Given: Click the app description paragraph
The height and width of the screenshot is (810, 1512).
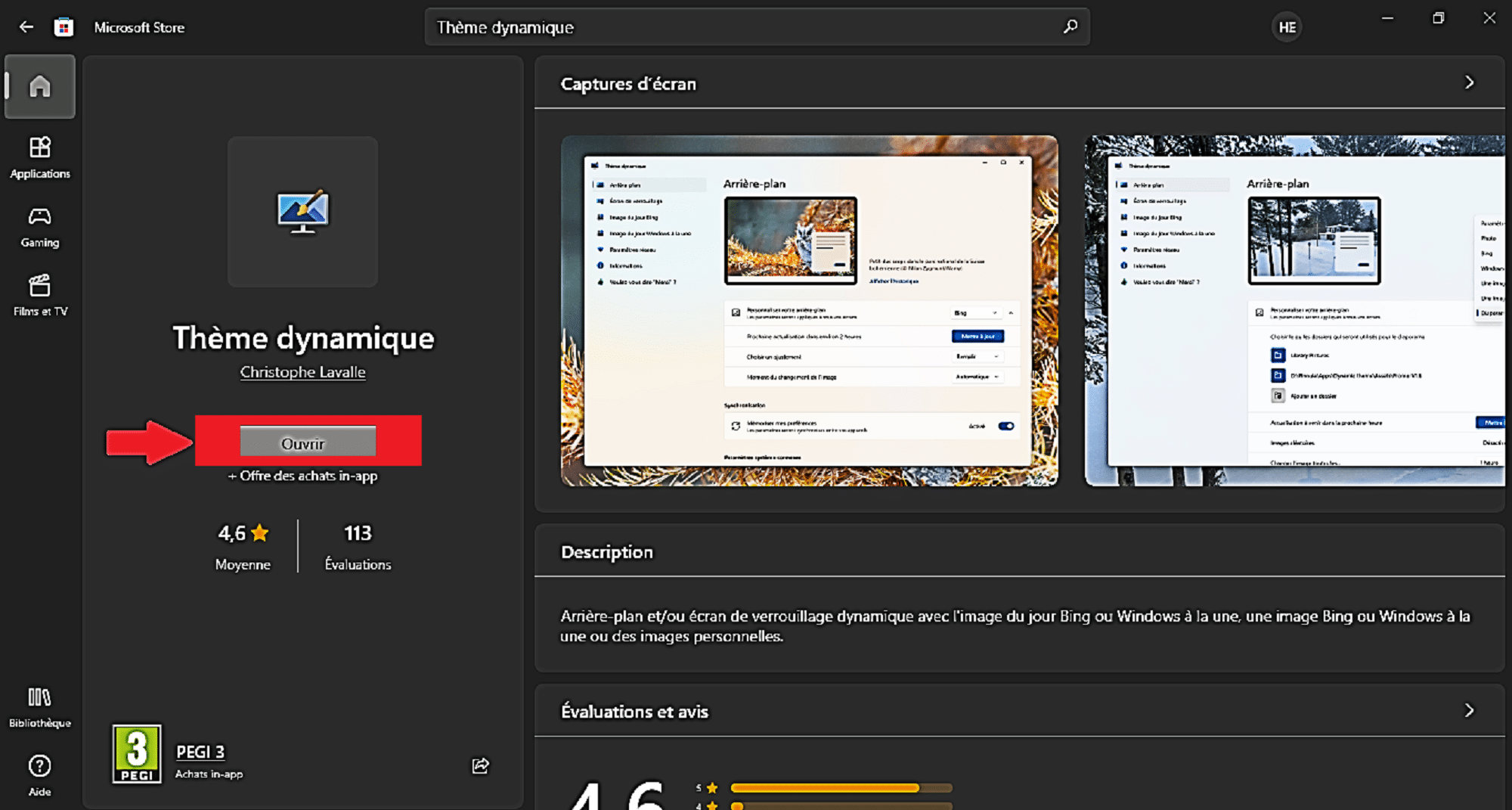Looking at the screenshot, I should click(1015, 626).
